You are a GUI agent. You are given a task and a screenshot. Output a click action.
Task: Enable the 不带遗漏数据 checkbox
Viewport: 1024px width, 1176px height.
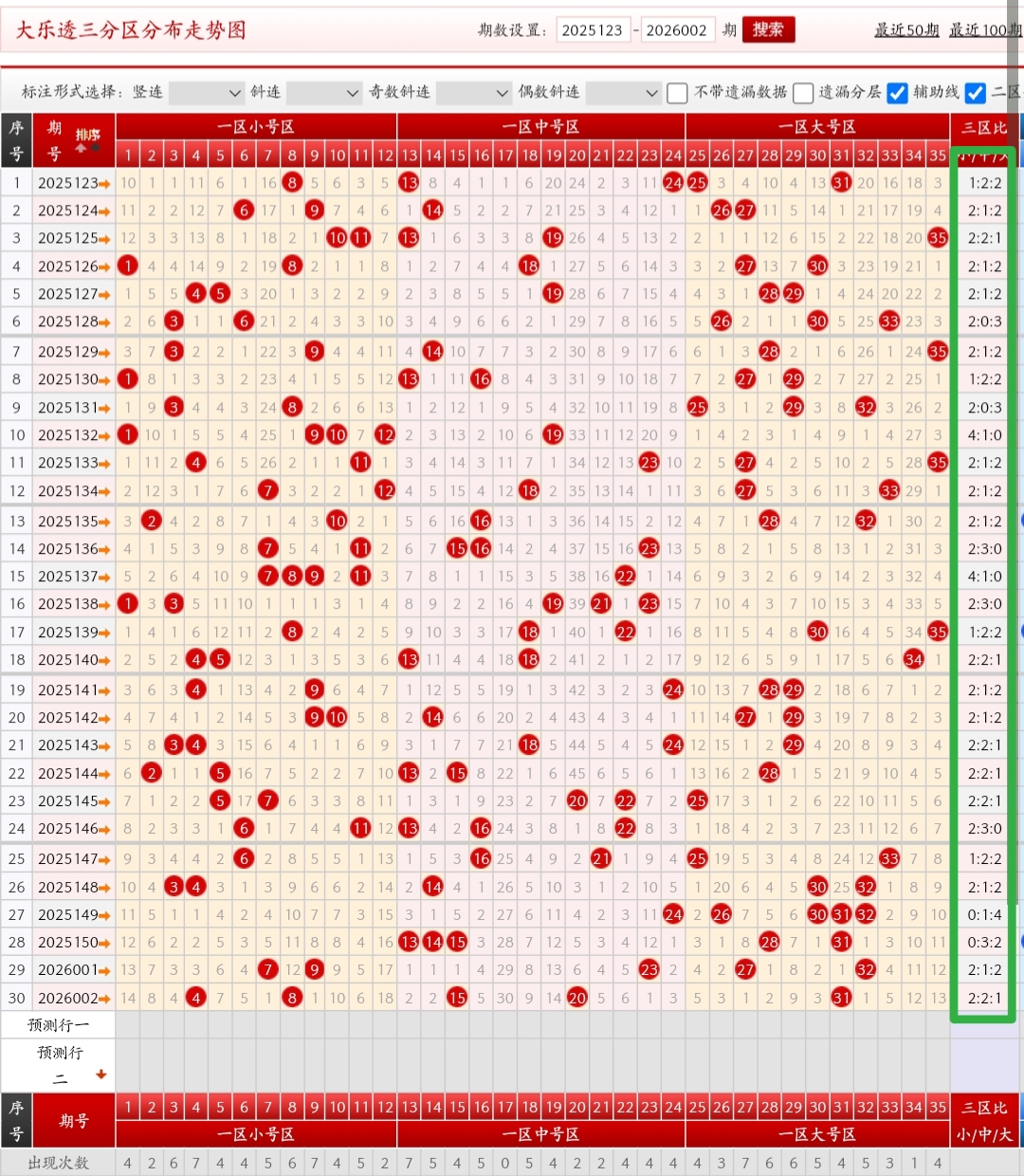pyautogui.click(x=677, y=93)
